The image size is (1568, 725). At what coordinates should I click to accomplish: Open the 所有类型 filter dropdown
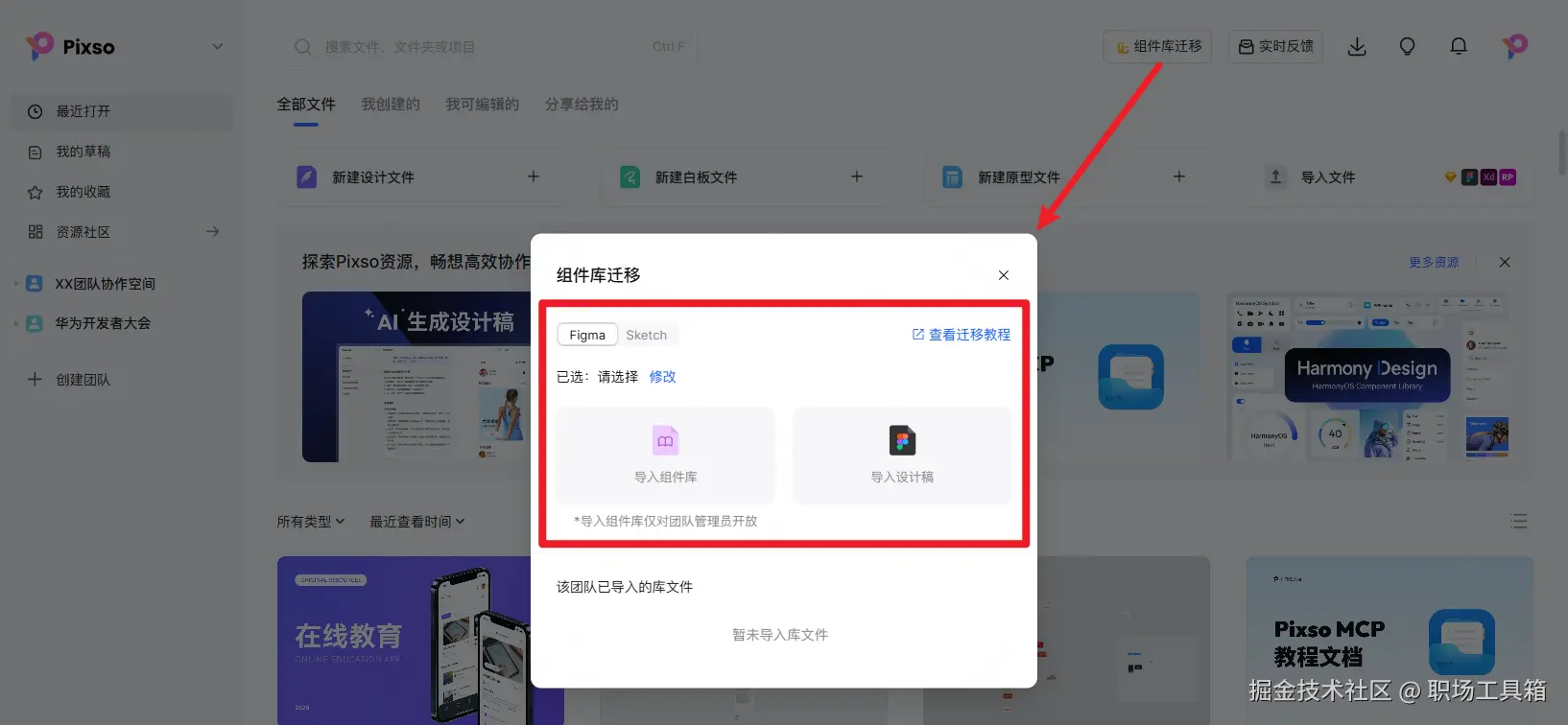coord(311,522)
